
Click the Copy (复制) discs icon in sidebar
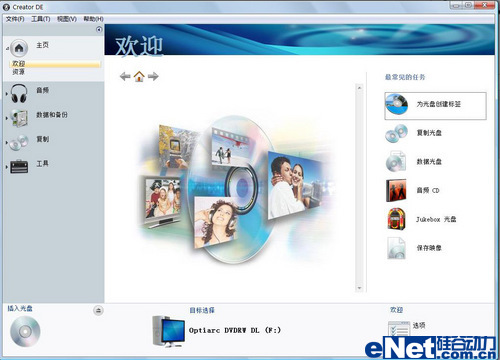pos(19,142)
